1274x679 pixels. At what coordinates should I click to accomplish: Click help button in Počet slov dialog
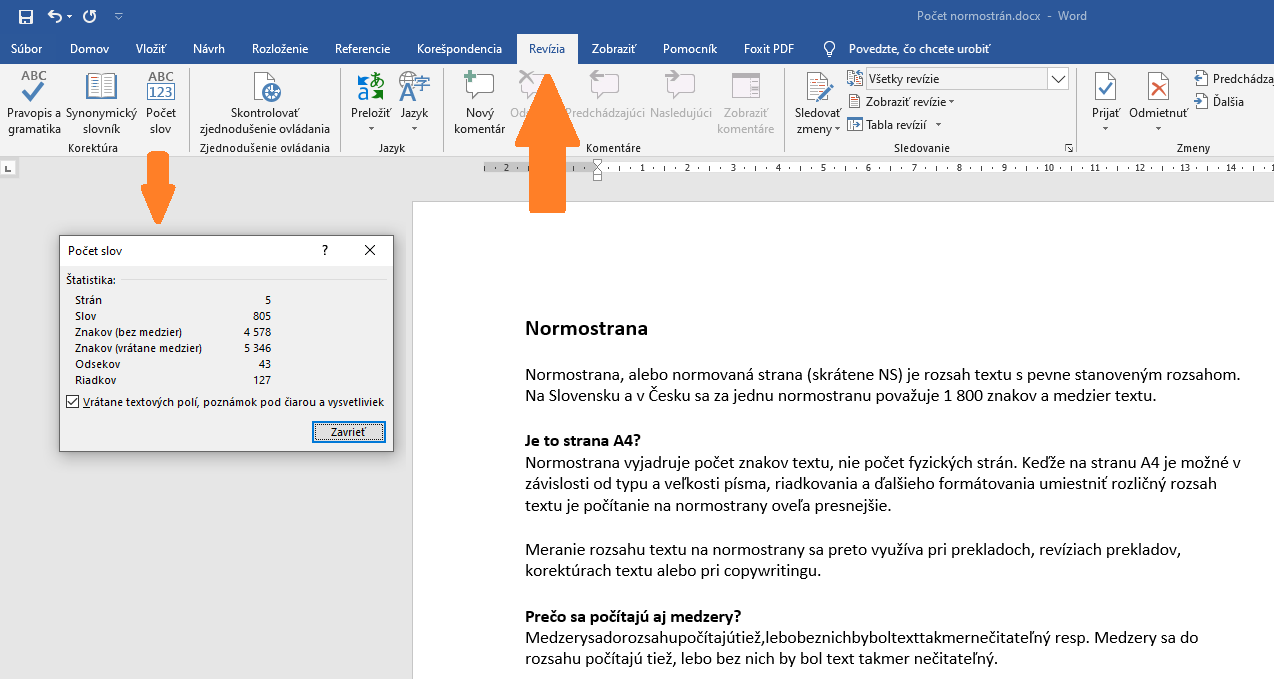coord(325,251)
